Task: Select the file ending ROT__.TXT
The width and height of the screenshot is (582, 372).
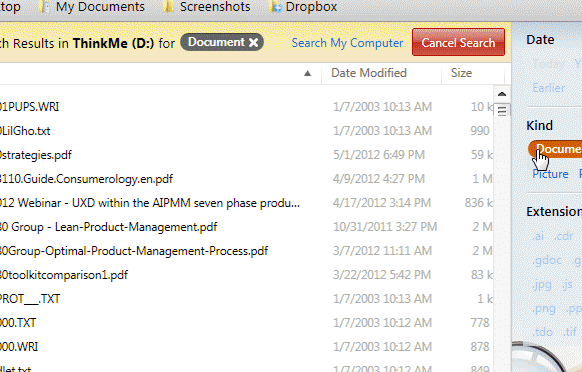Action: (30, 299)
